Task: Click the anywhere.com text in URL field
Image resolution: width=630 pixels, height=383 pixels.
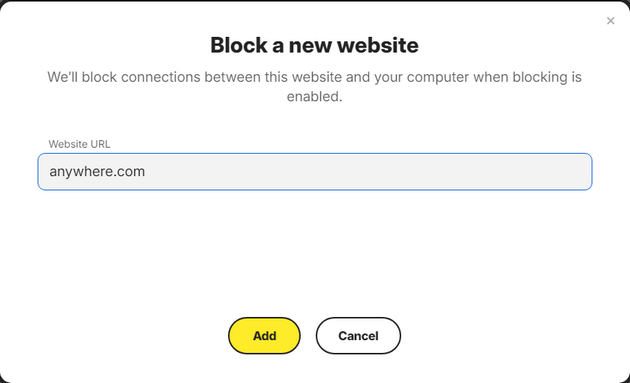Action: click(x=97, y=172)
